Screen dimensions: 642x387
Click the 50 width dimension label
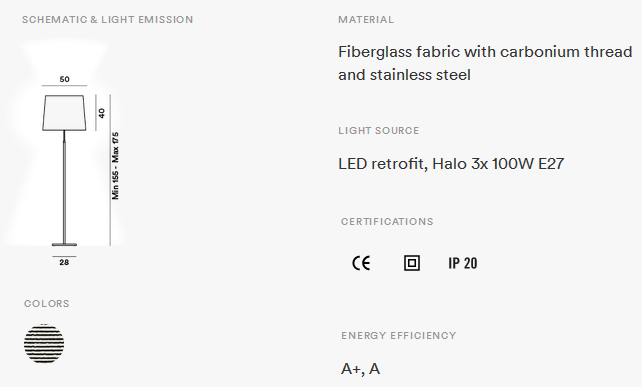(65, 79)
